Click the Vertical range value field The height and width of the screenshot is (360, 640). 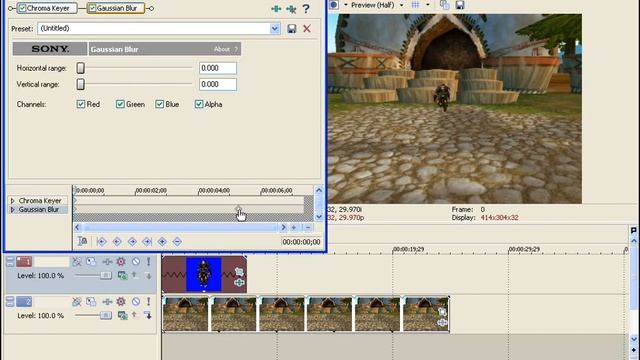tap(218, 84)
